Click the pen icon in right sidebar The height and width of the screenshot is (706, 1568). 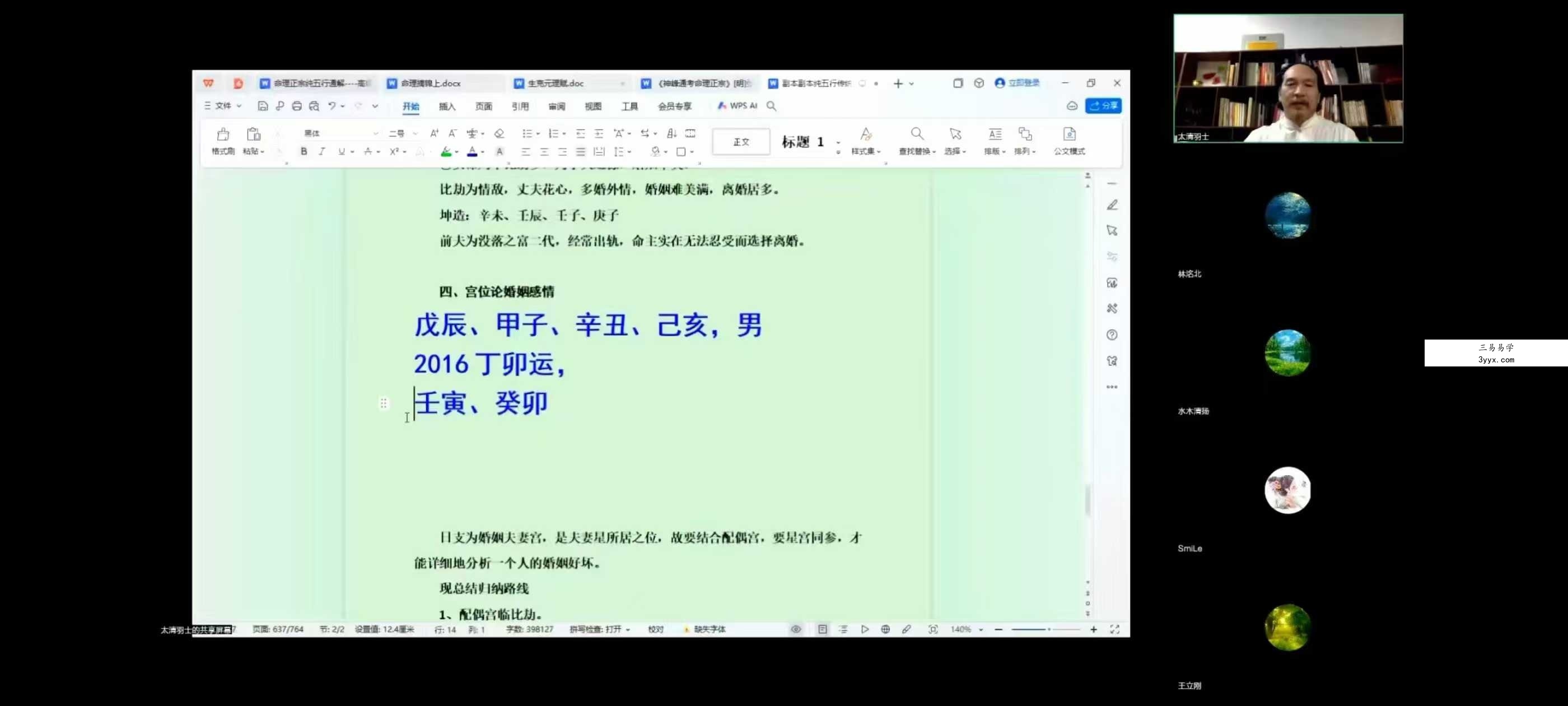(1112, 205)
